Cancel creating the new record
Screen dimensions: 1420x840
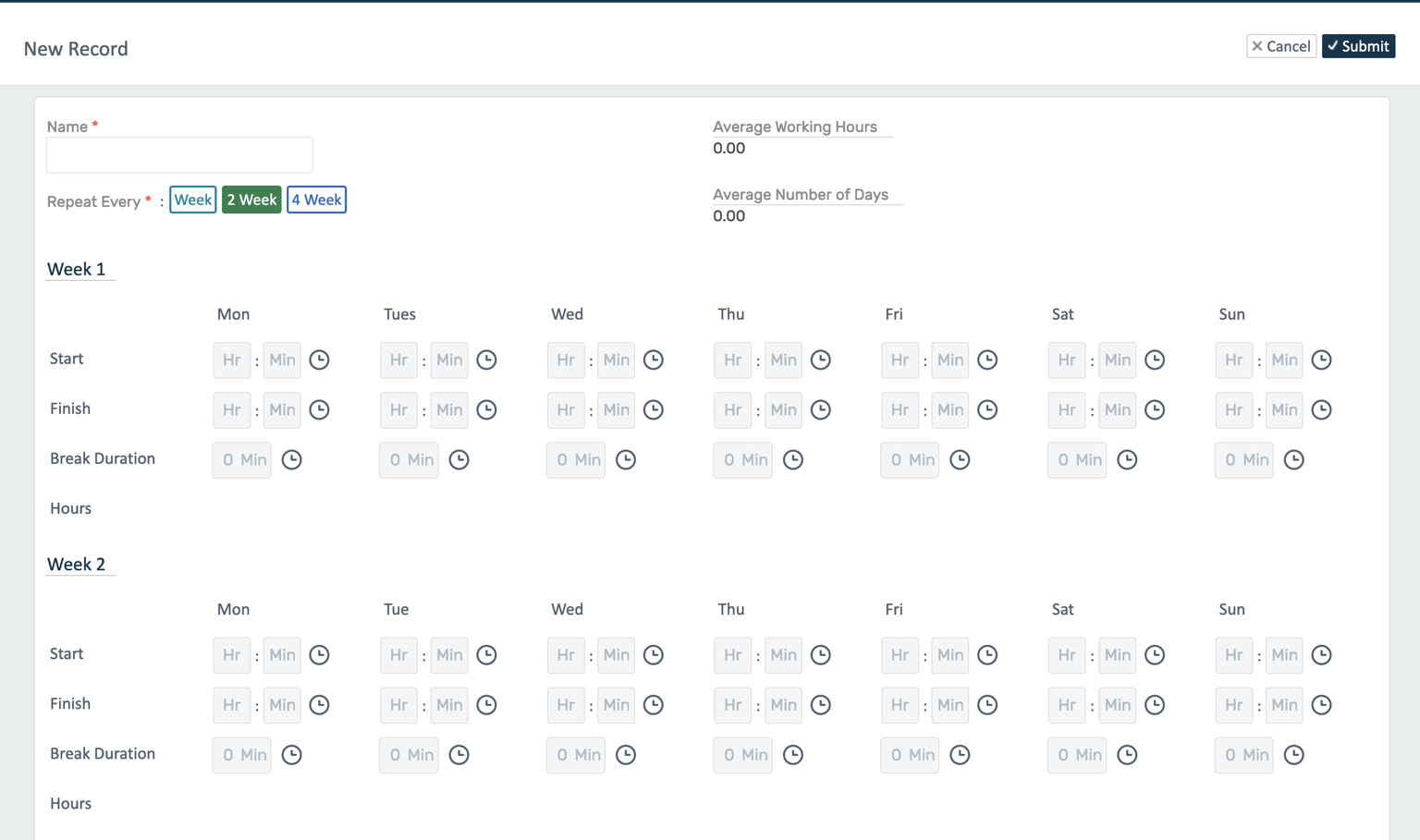tap(1281, 45)
